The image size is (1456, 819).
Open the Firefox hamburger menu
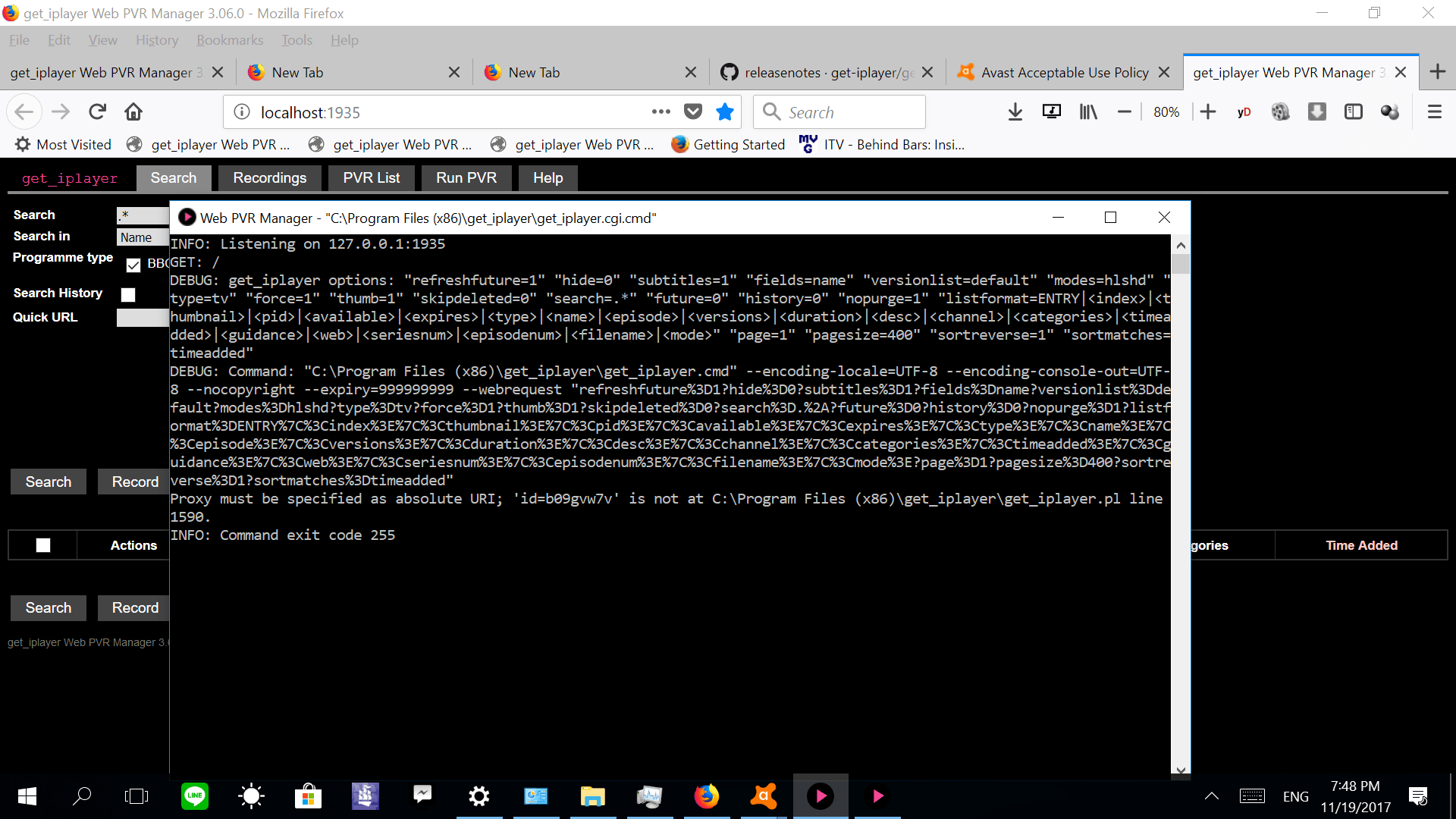[1434, 112]
